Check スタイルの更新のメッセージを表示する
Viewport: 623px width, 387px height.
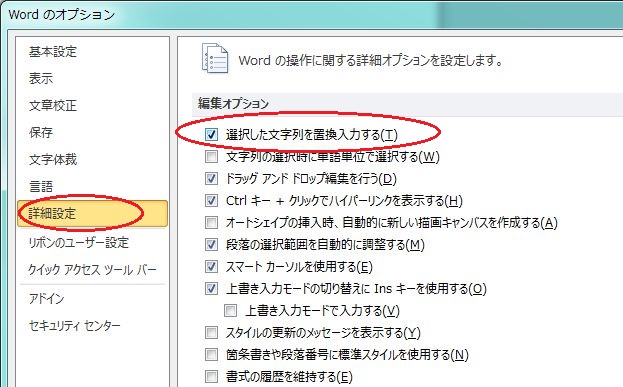211,332
